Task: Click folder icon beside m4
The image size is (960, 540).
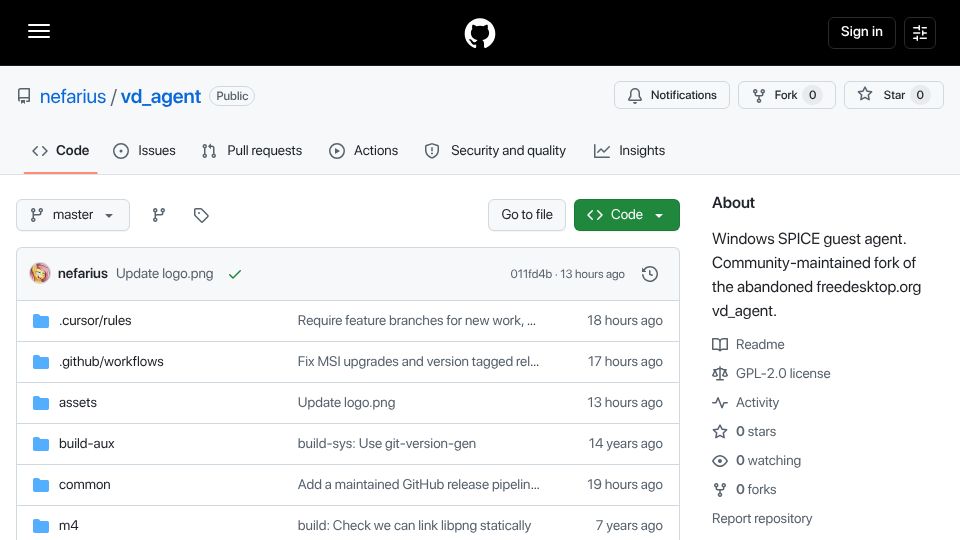Action: point(41,526)
